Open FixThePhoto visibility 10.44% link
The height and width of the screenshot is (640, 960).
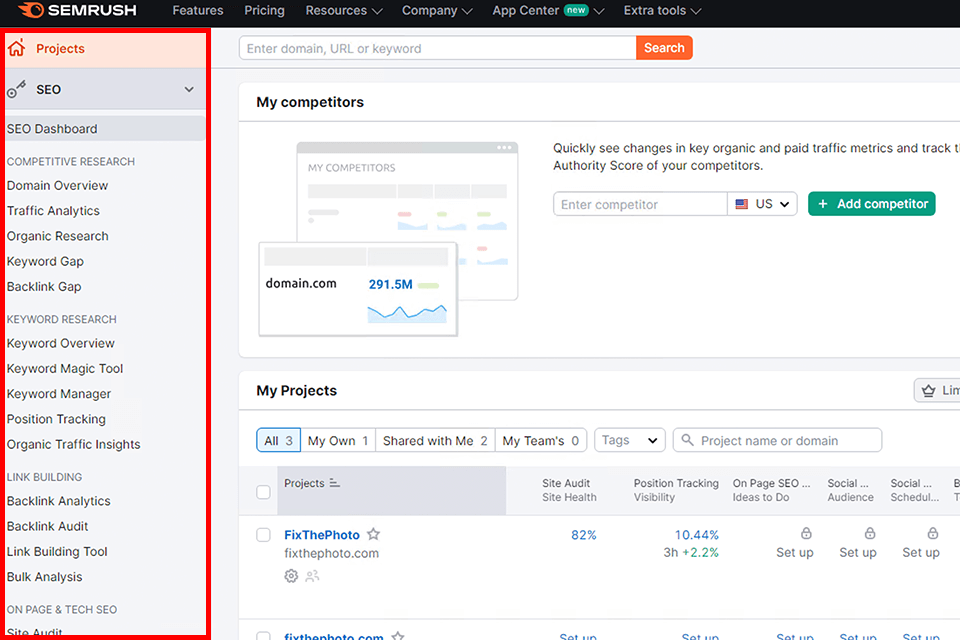(697, 535)
